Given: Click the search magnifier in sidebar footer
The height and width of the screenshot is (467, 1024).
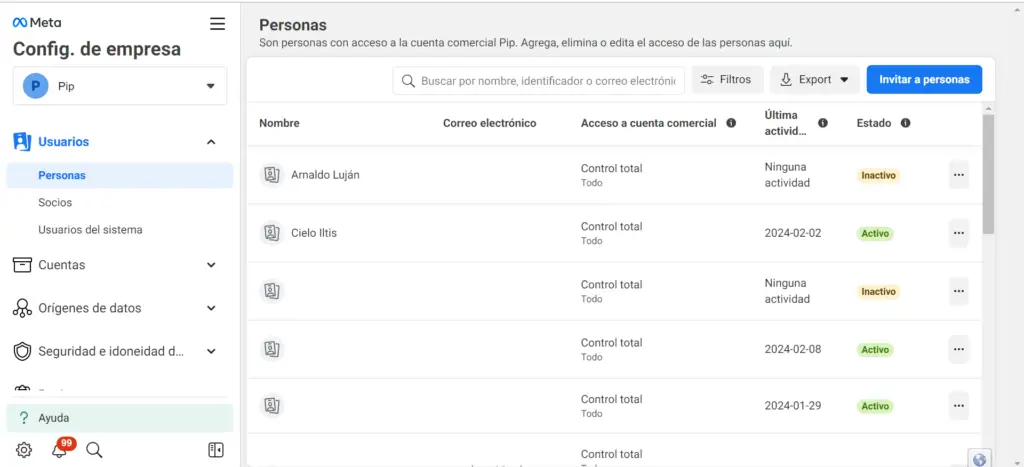Looking at the screenshot, I should [x=94, y=449].
